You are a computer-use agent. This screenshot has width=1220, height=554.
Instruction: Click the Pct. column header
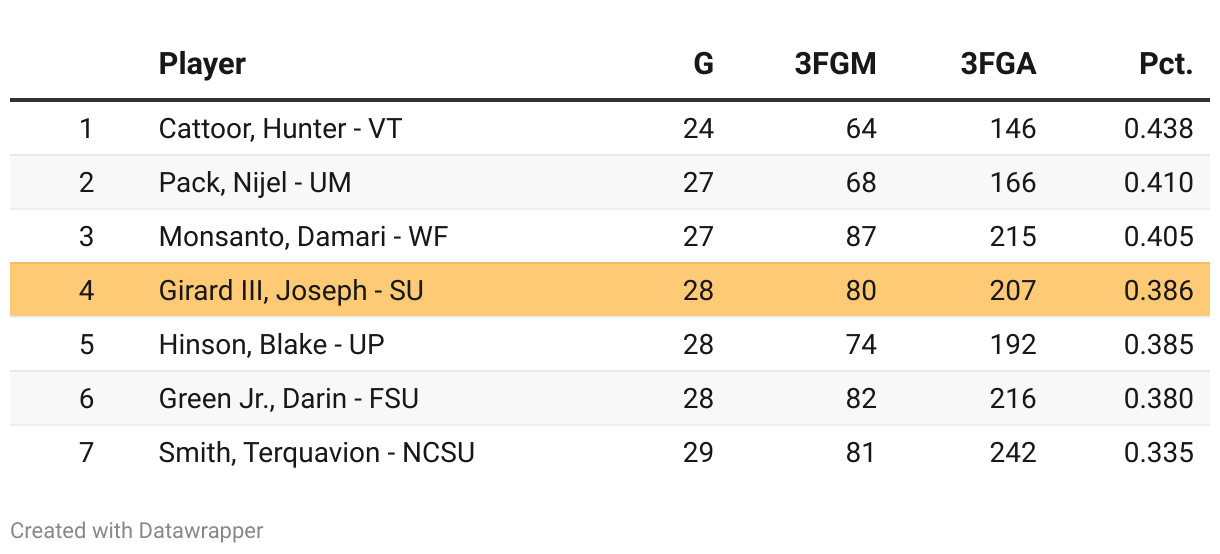pyautogui.click(x=1166, y=65)
